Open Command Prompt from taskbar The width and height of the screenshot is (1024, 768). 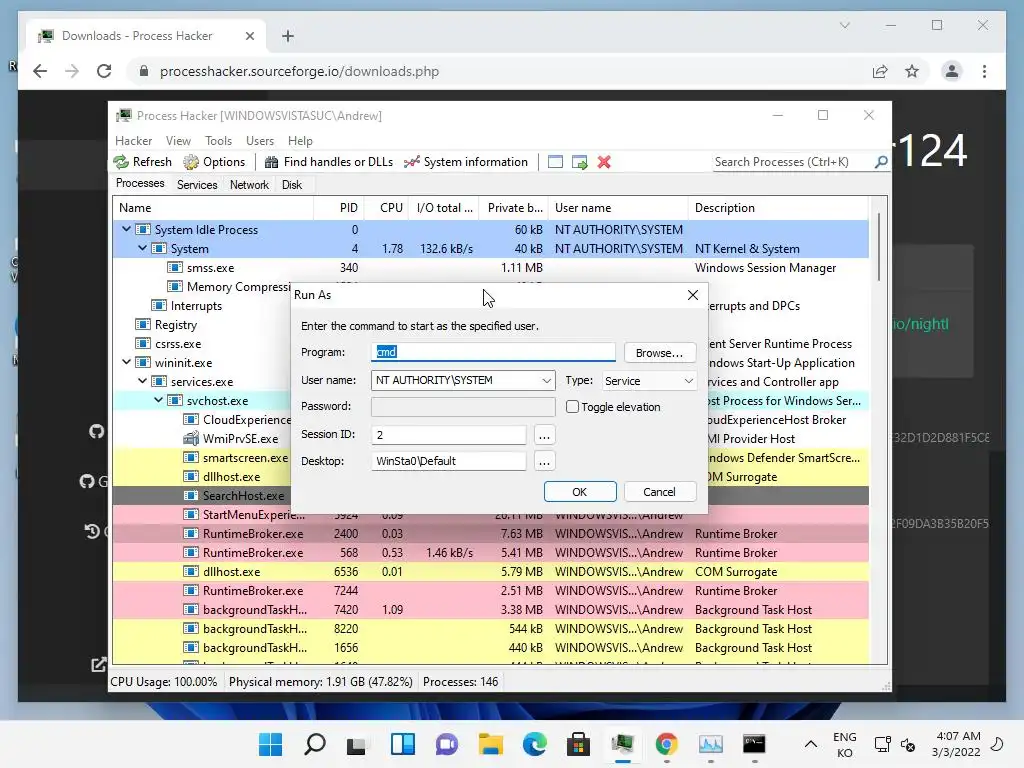point(754,744)
